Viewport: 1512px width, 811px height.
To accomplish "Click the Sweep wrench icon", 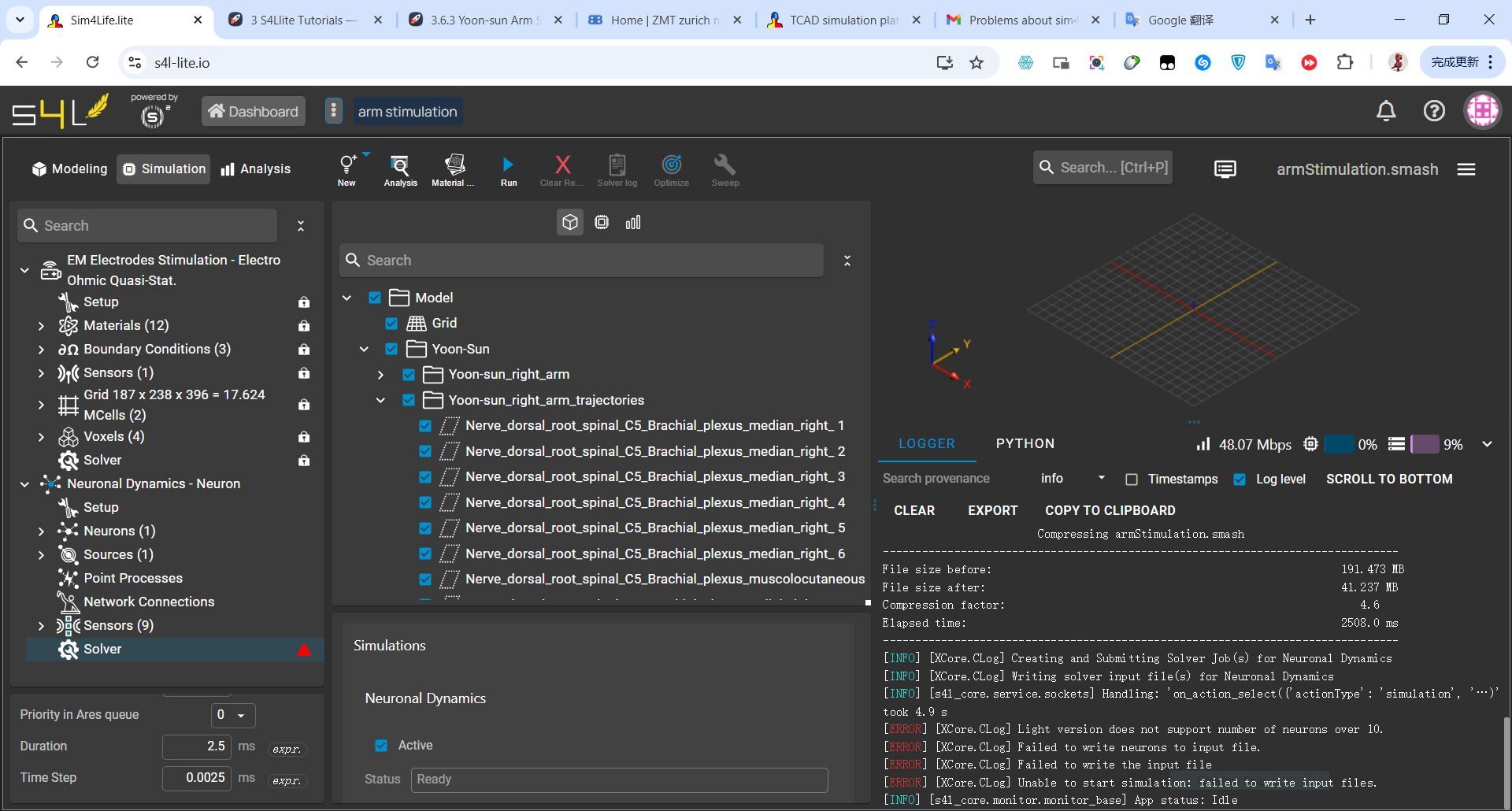I will 724,169.
